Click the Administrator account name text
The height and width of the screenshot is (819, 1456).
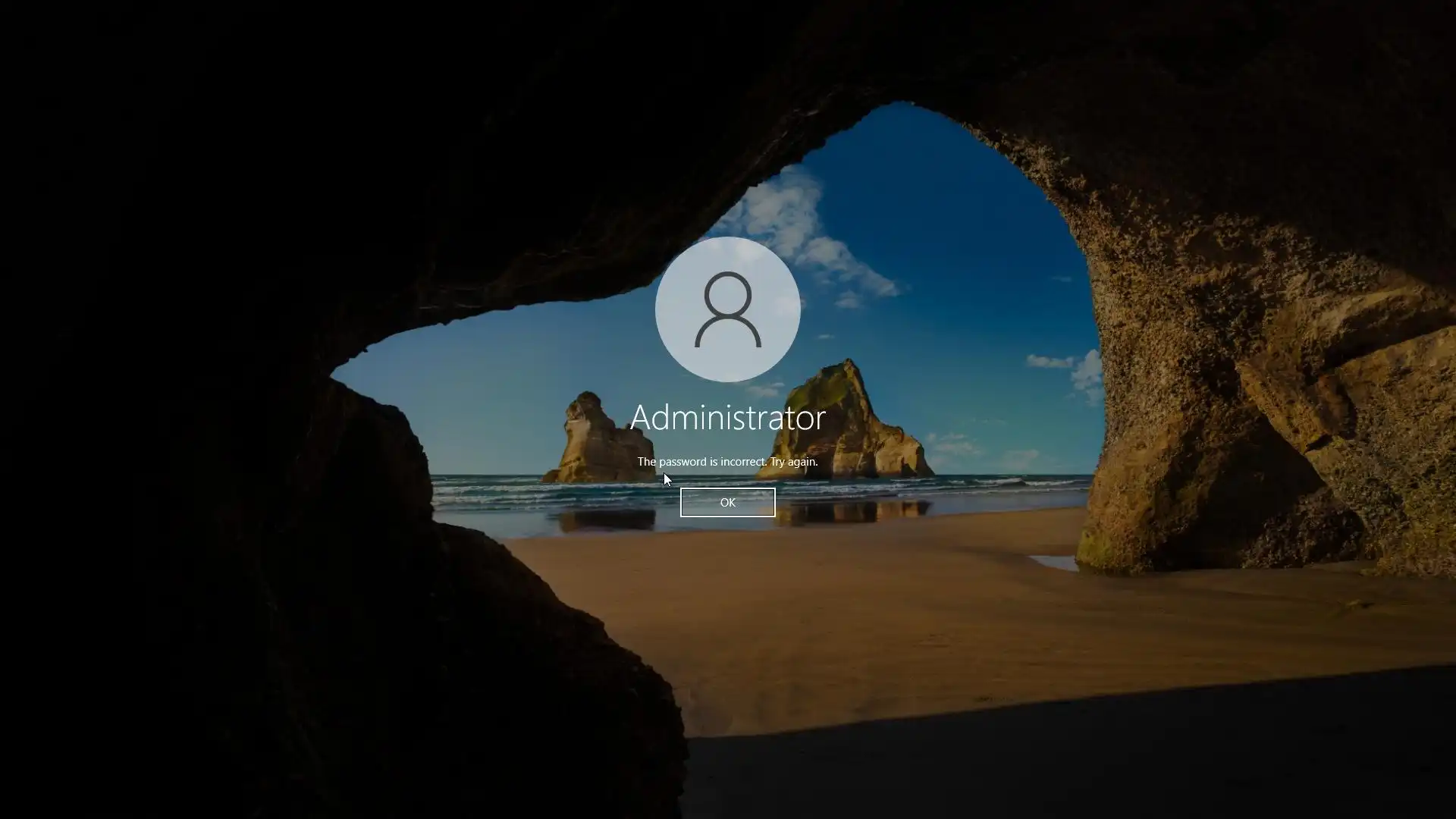pos(727,417)
